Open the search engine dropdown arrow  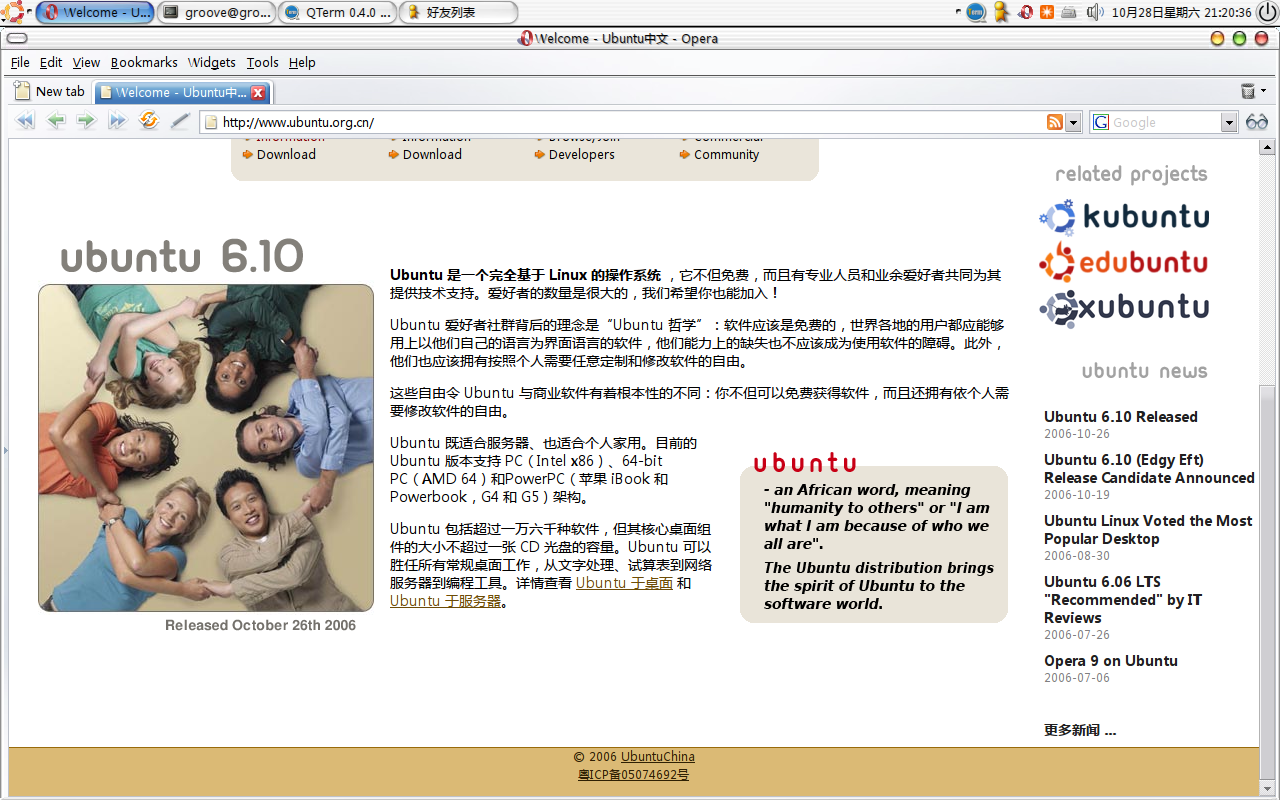point(1229,122)
